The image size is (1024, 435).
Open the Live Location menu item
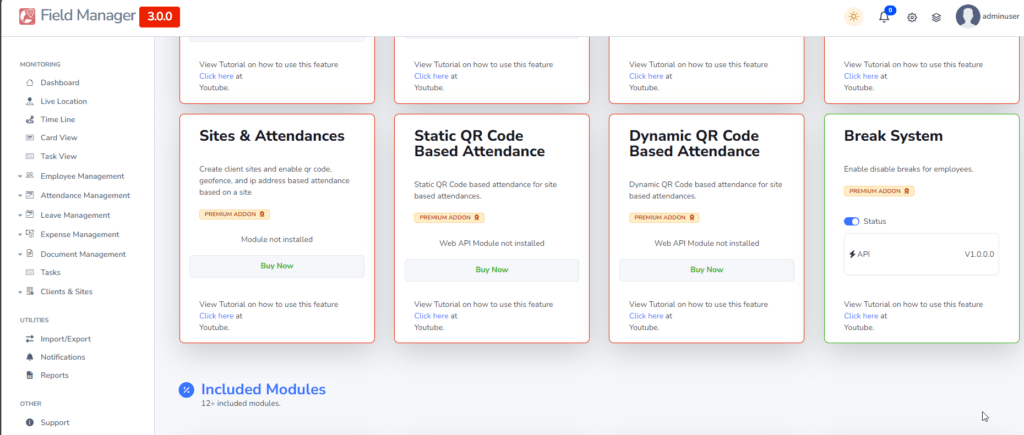click(x=63, y=101)
